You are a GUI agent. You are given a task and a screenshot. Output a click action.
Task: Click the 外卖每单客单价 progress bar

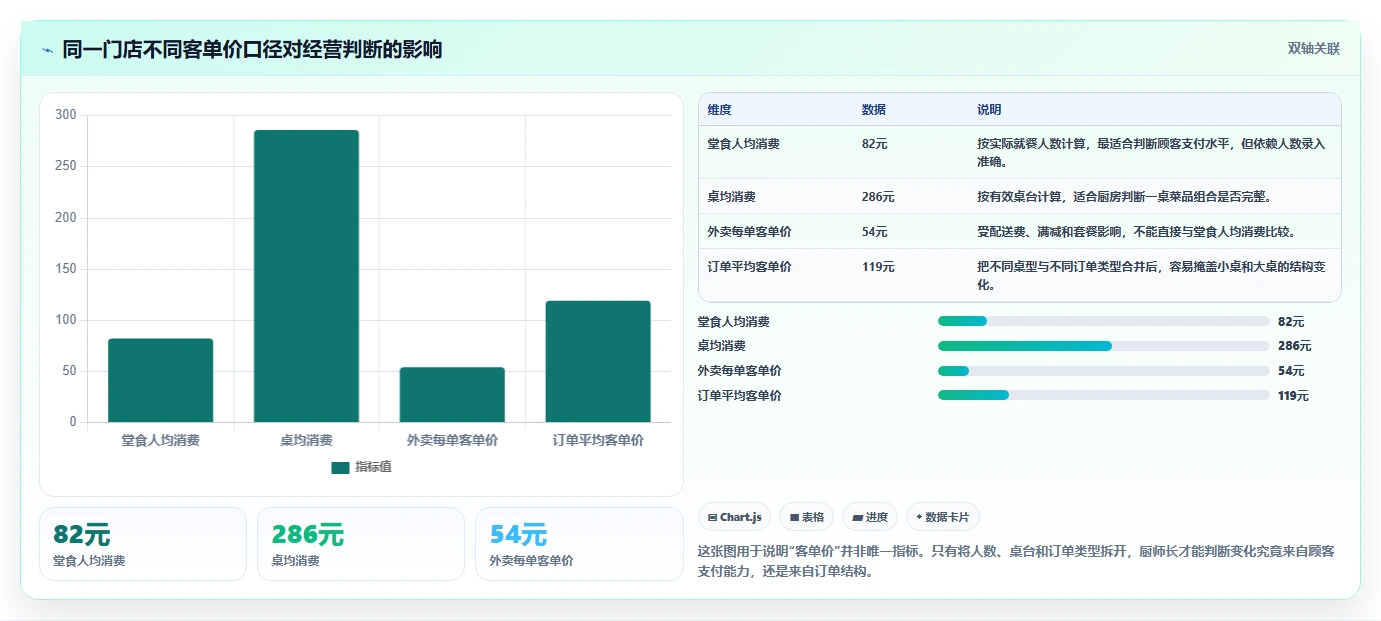pos(1104,371)
